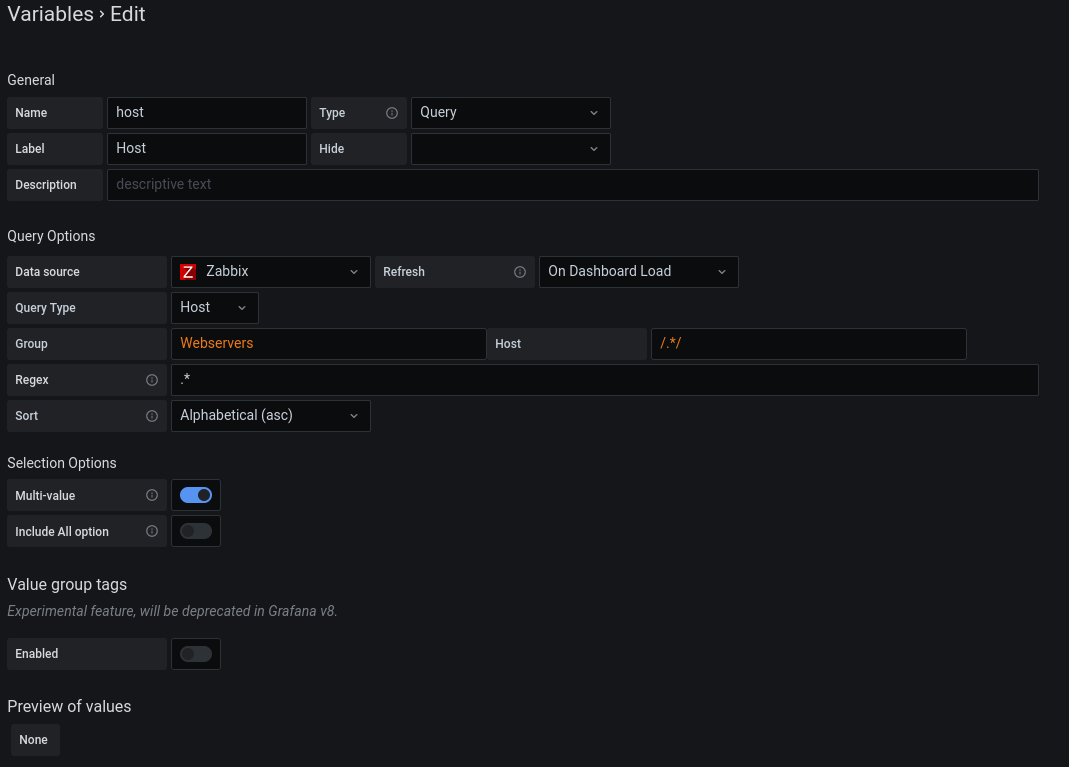Viewport: 1069px width, 767px height.
Task: Click the Refresh field info icon
Action: [520, 271]
